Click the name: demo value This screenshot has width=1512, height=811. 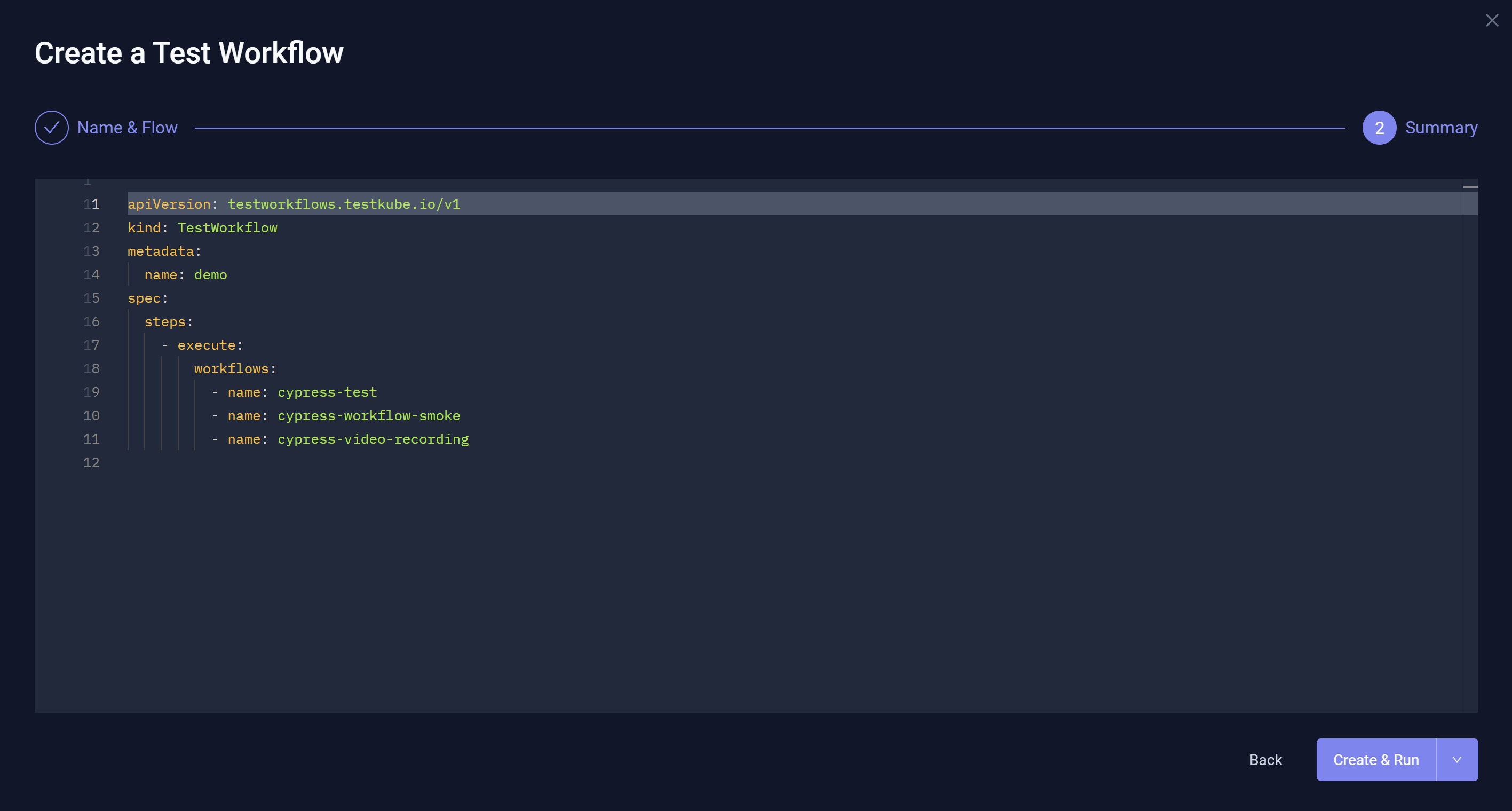point(210,274)
